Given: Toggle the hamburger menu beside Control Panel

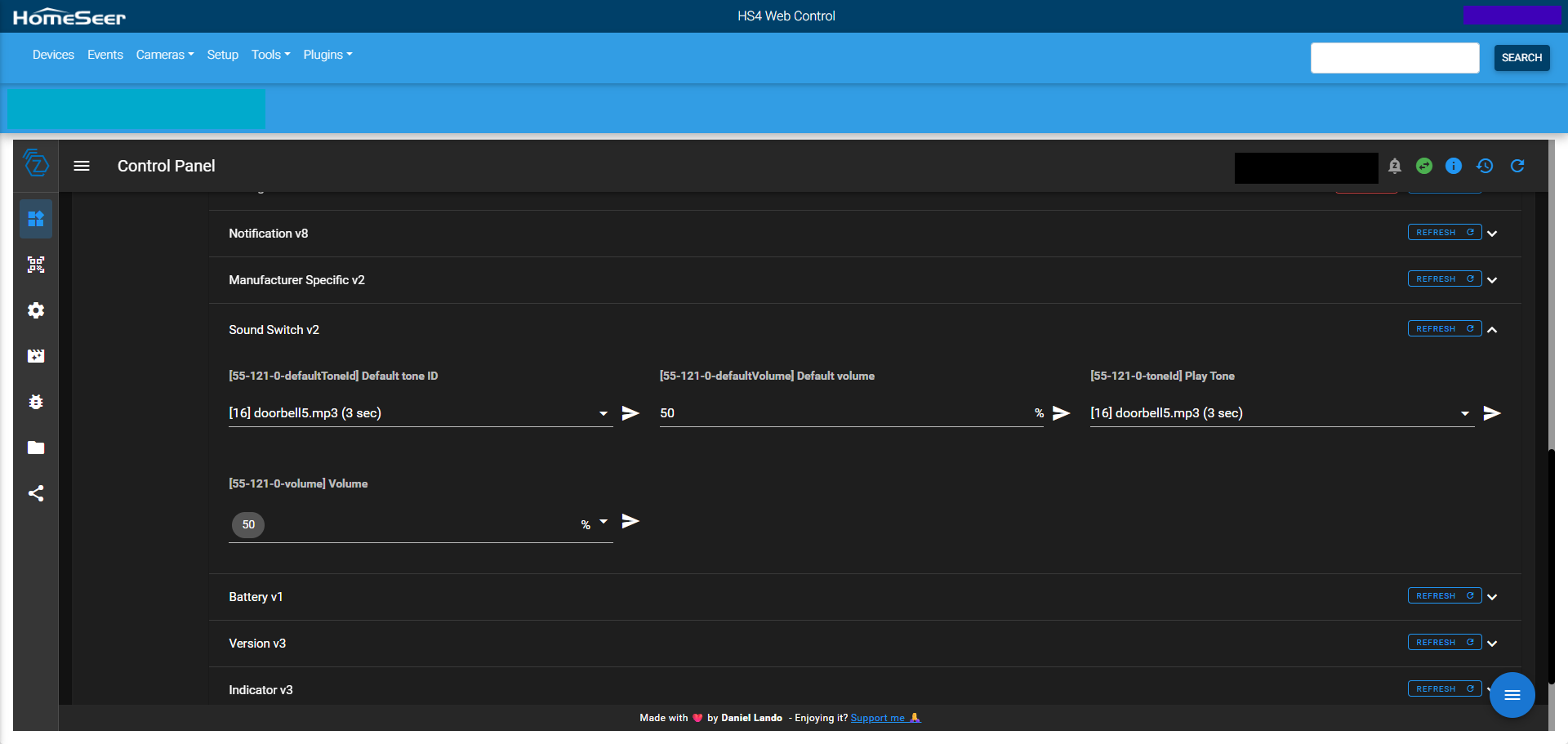Looking at the screenshot, I should click(82, 166).
